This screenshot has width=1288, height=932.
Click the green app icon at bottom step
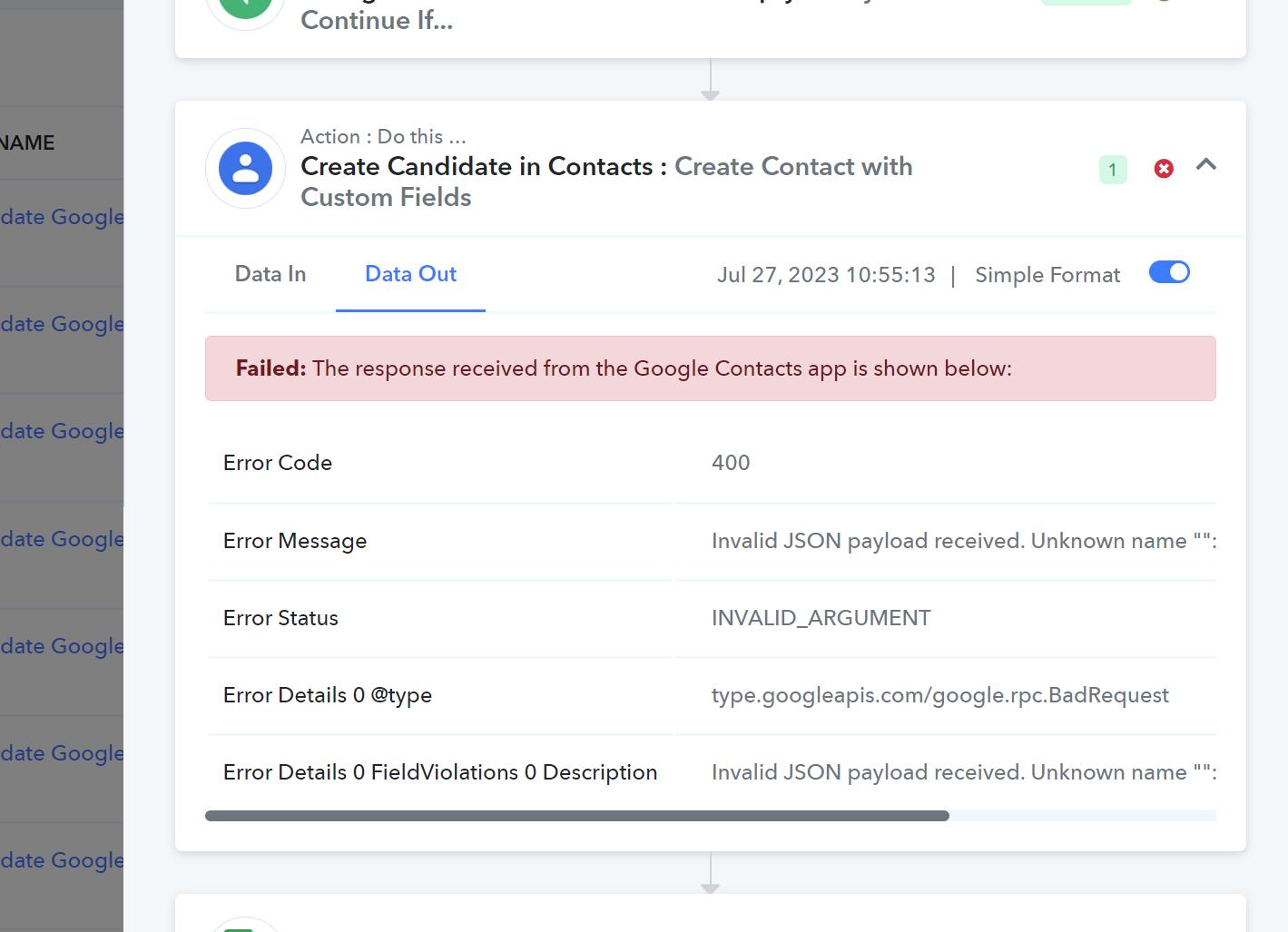tap(238, 927)
